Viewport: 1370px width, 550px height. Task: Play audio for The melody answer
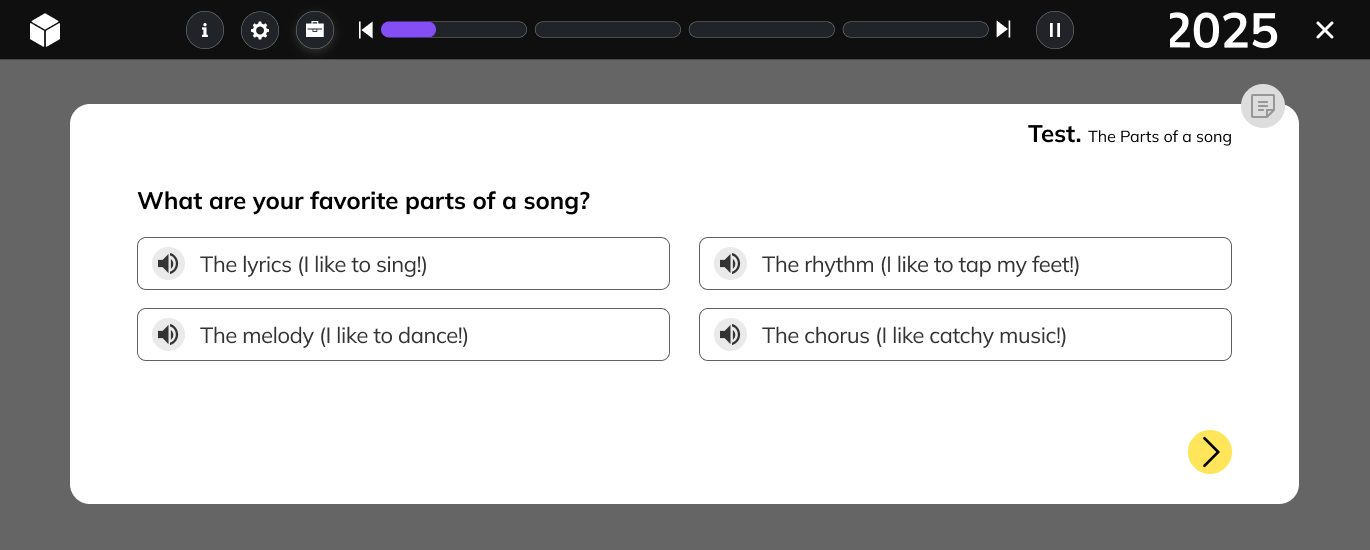tap(169, 335)
